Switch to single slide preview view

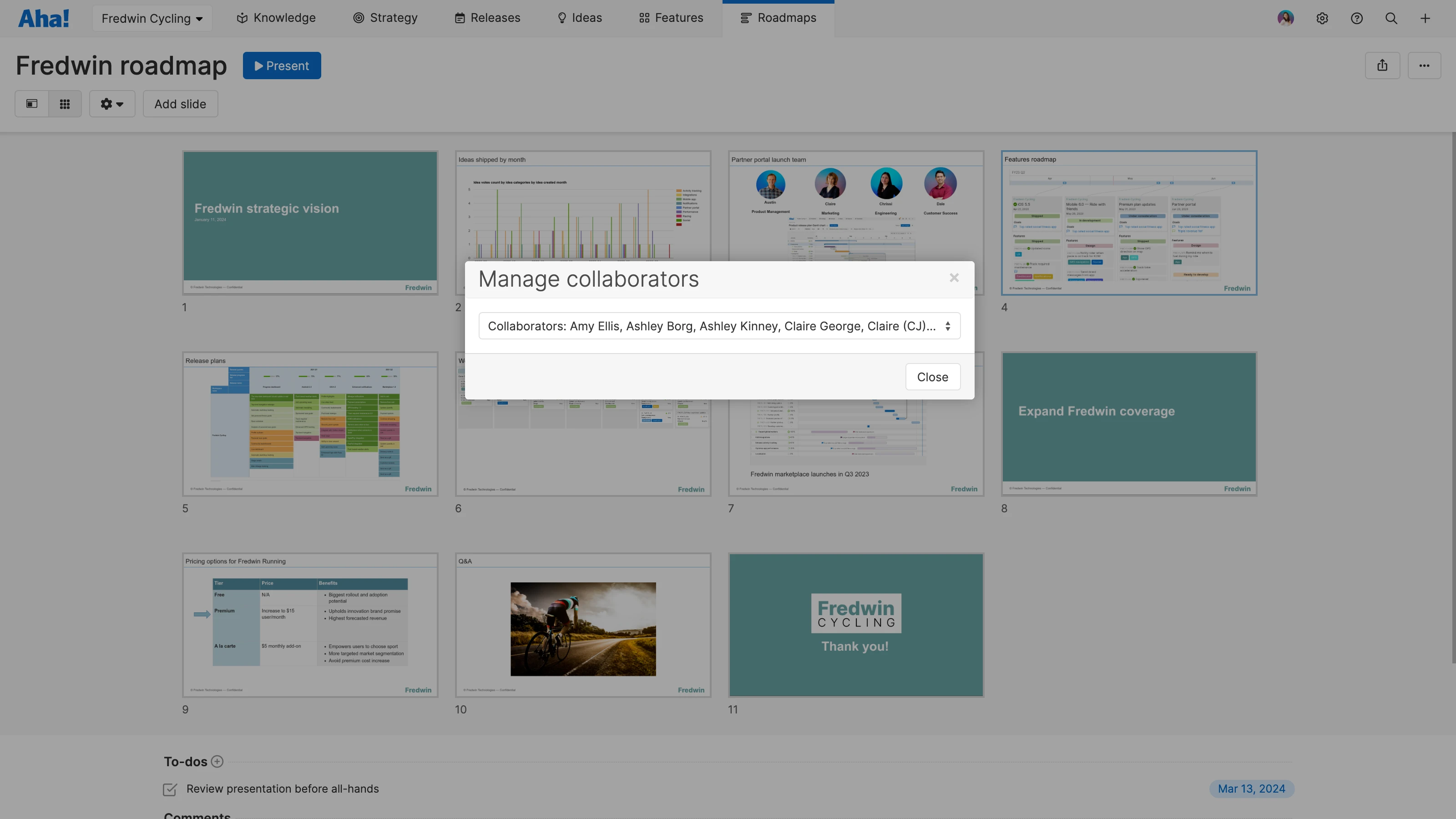pyautogui.click(x=31, y=103)
